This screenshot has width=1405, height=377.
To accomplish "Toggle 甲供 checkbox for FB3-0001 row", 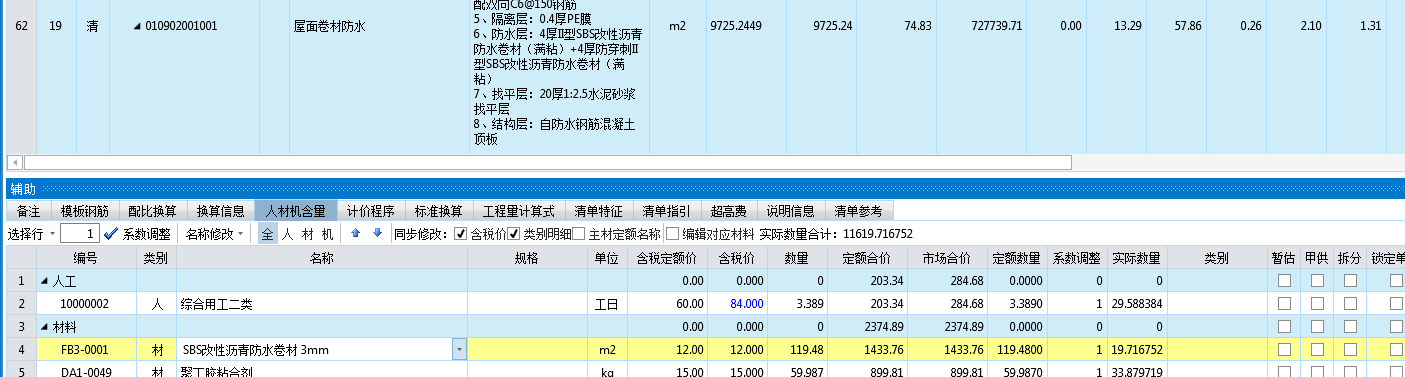I will click(x=1317, y=349).
